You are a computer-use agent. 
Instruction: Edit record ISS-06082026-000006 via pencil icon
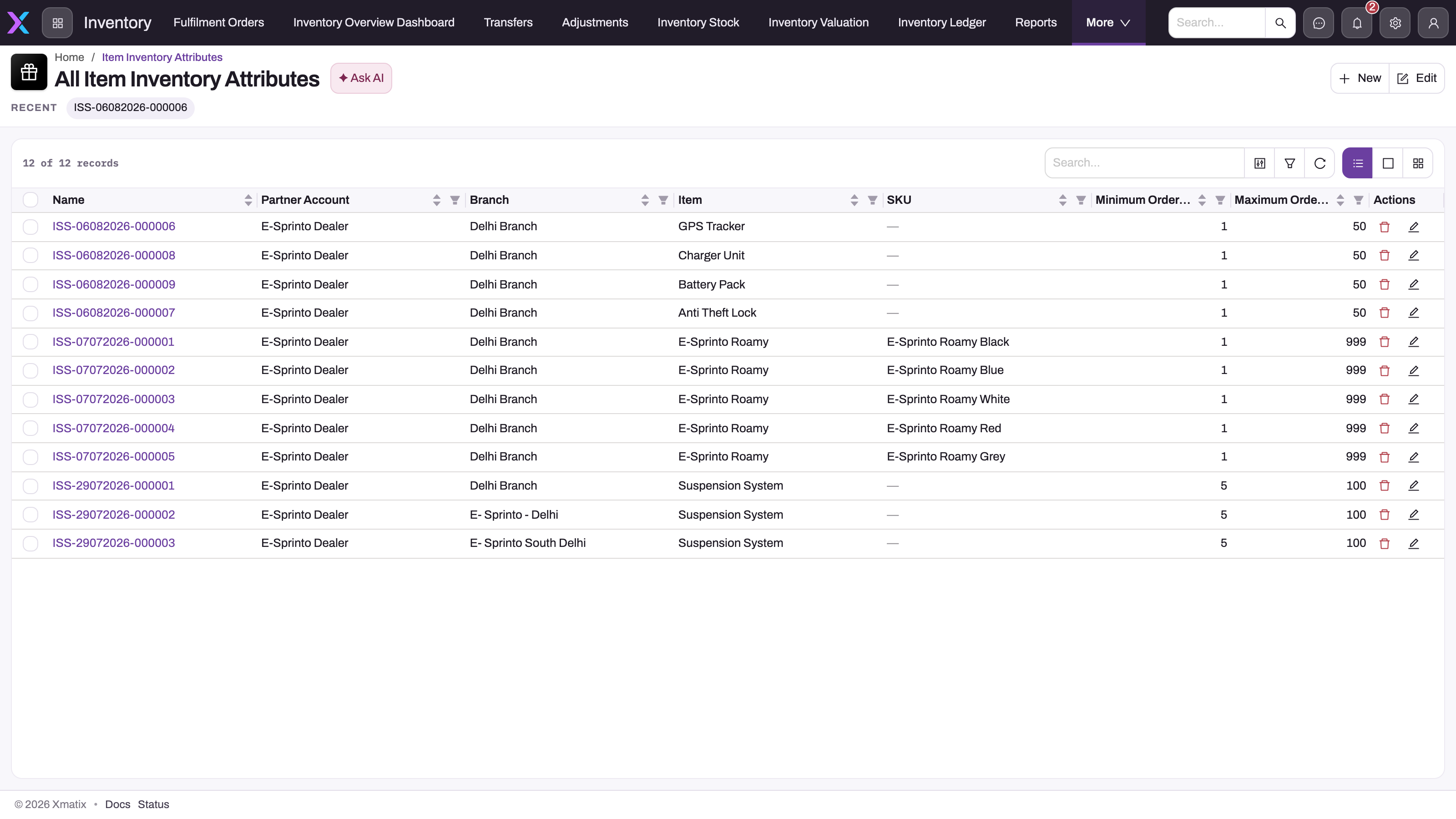[x=1413, y=227]
